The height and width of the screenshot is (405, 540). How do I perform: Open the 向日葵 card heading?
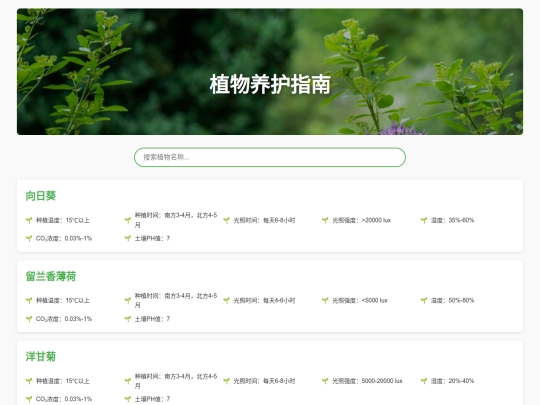point(41,196)
